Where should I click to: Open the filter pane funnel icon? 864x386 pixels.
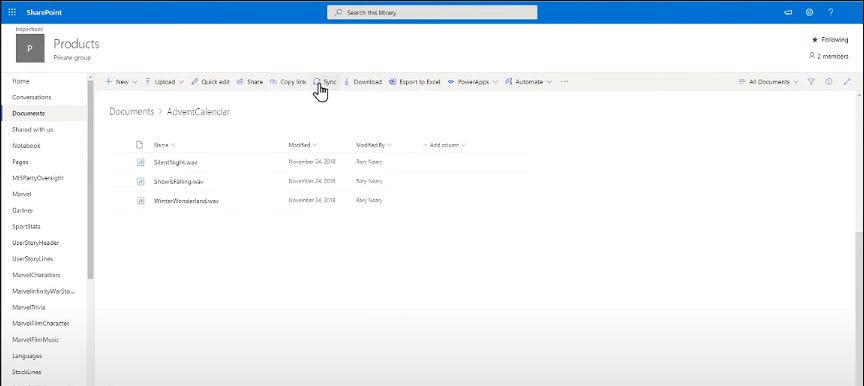(x=811, y=81)
